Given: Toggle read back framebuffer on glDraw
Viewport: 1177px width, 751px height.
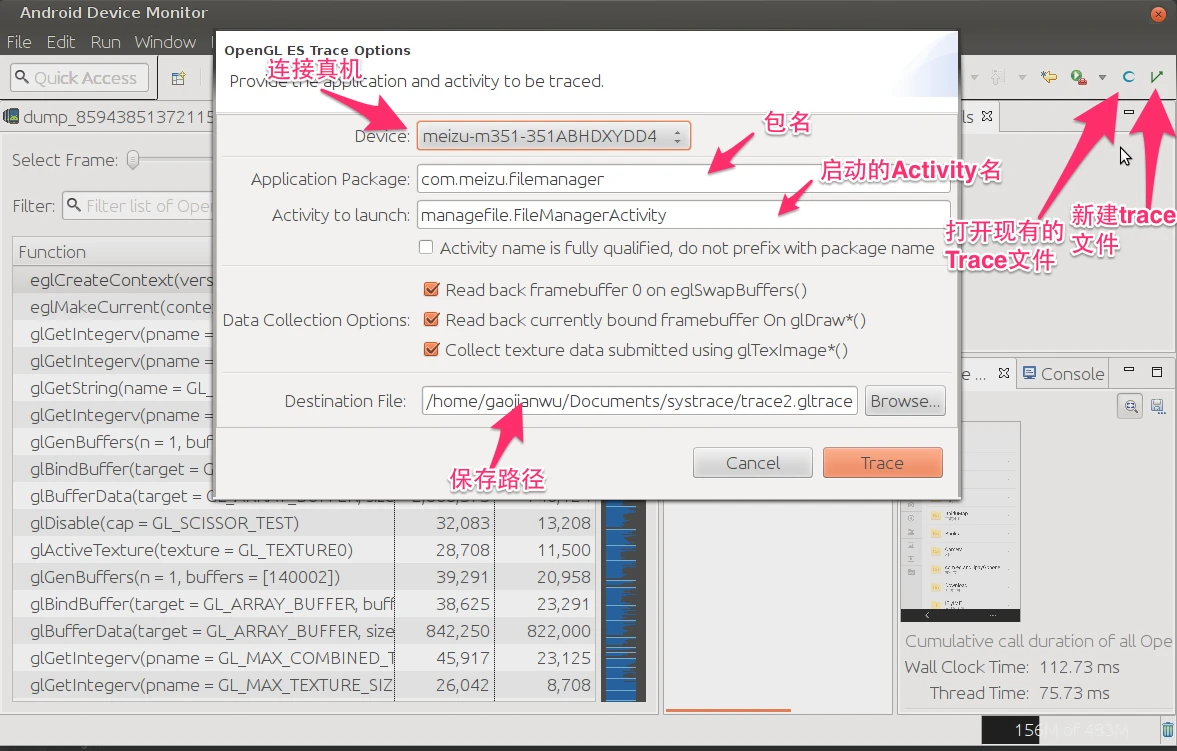Looking at the screenshot, I should pyautogui.click(x=432, y=320).
